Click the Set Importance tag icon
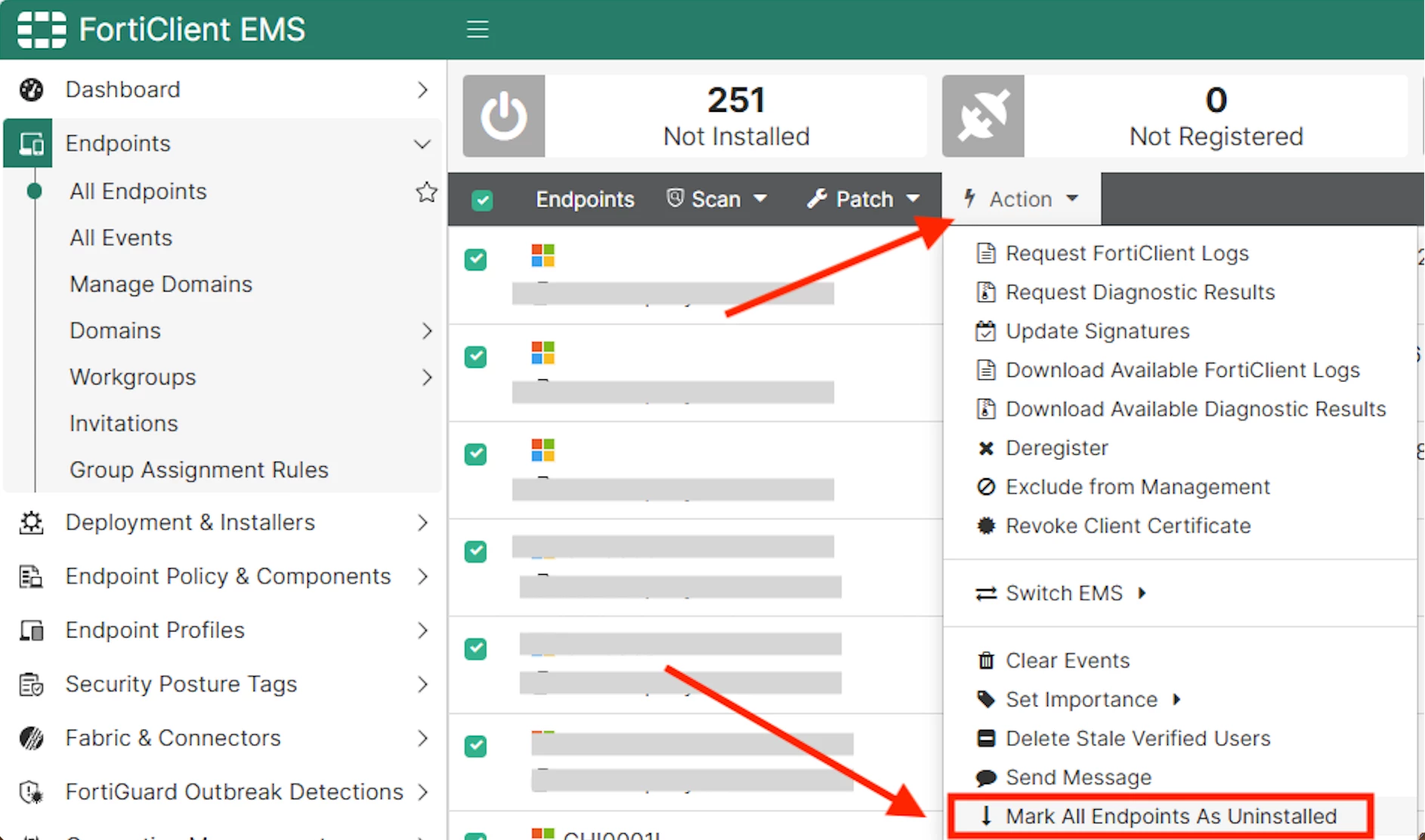 986,699
